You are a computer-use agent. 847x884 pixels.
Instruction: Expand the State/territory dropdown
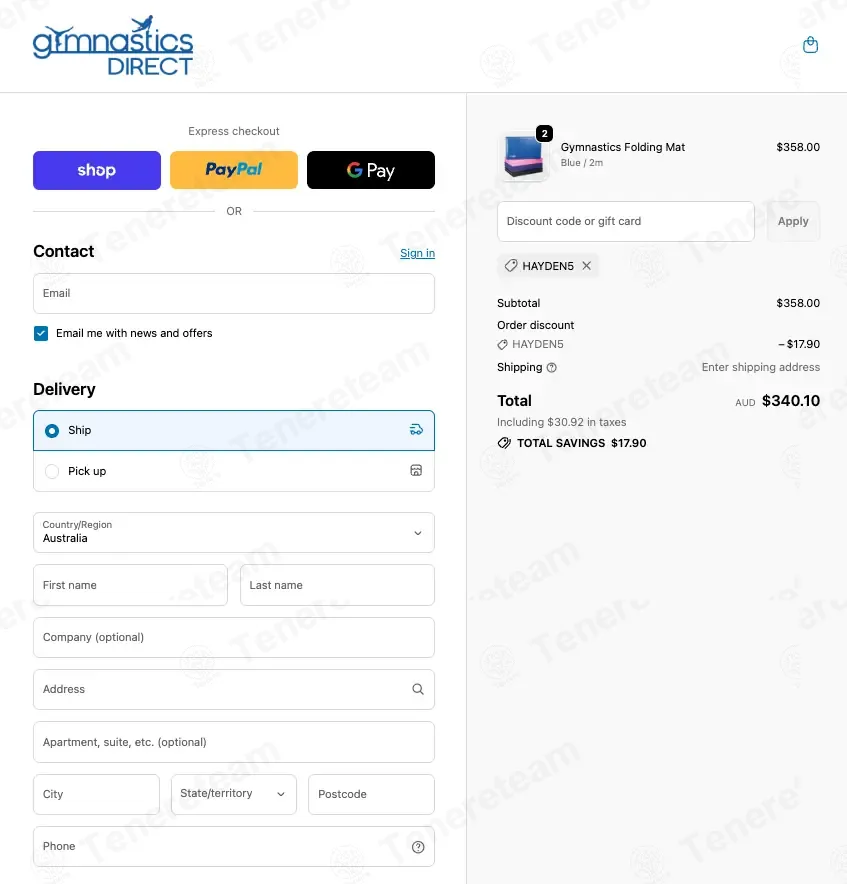point(233,794)
